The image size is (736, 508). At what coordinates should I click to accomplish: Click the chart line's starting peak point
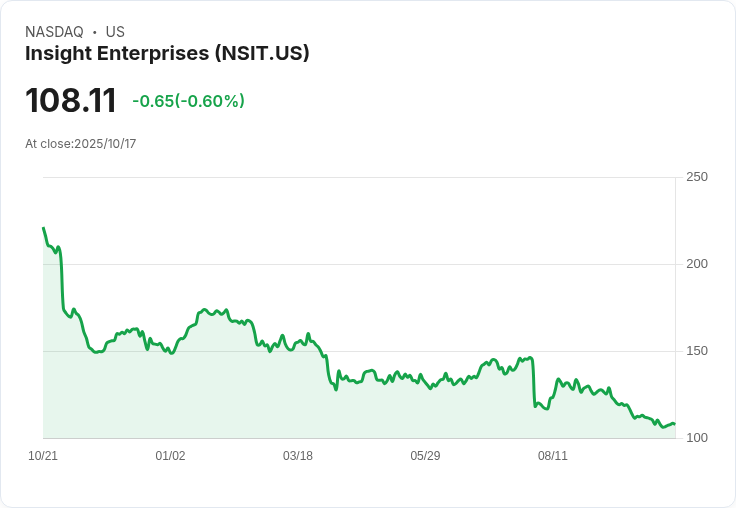[43, 228]
